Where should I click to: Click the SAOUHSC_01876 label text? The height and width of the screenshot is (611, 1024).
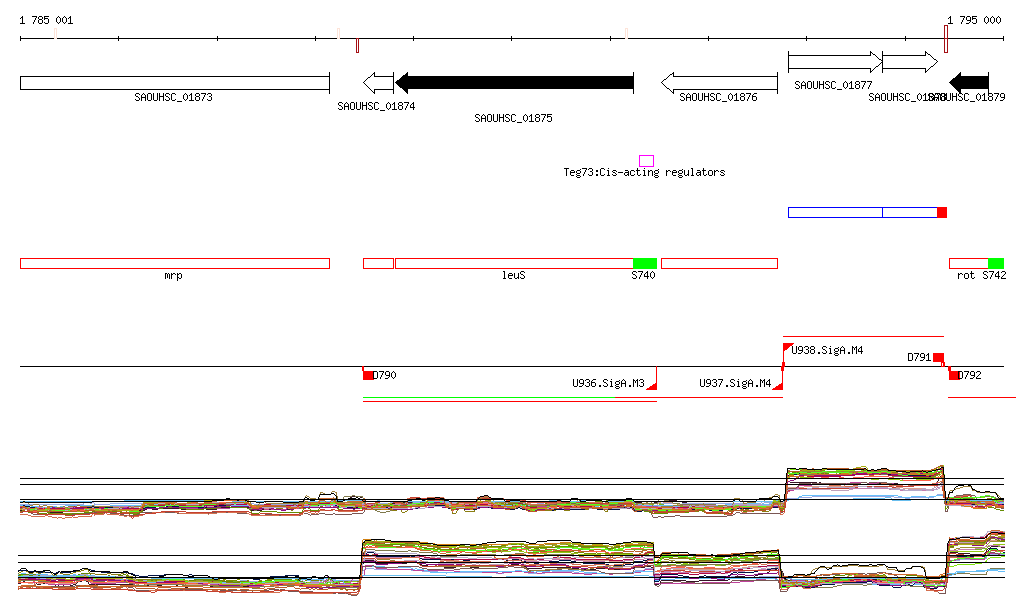pyautogui.click(x=718, y=97)
